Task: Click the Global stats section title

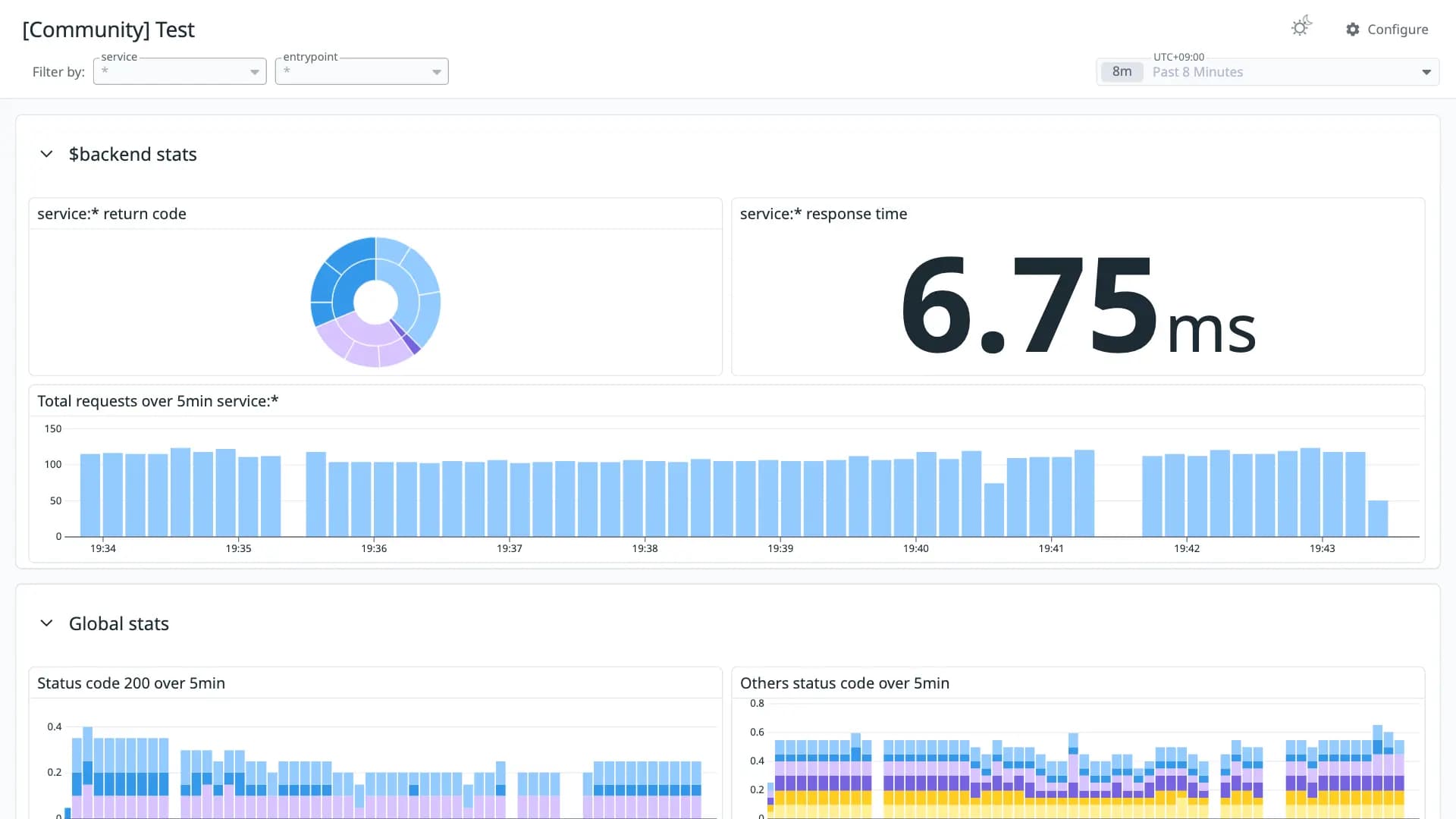Action: 119,623
